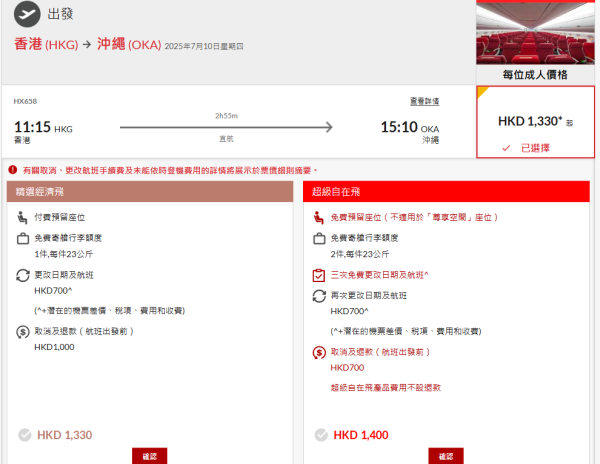Image resolution: width=600 pixels, height=464 pixels.
Task: Click the red HKD700 refund fee text
Action: click(x=347, y=368)
